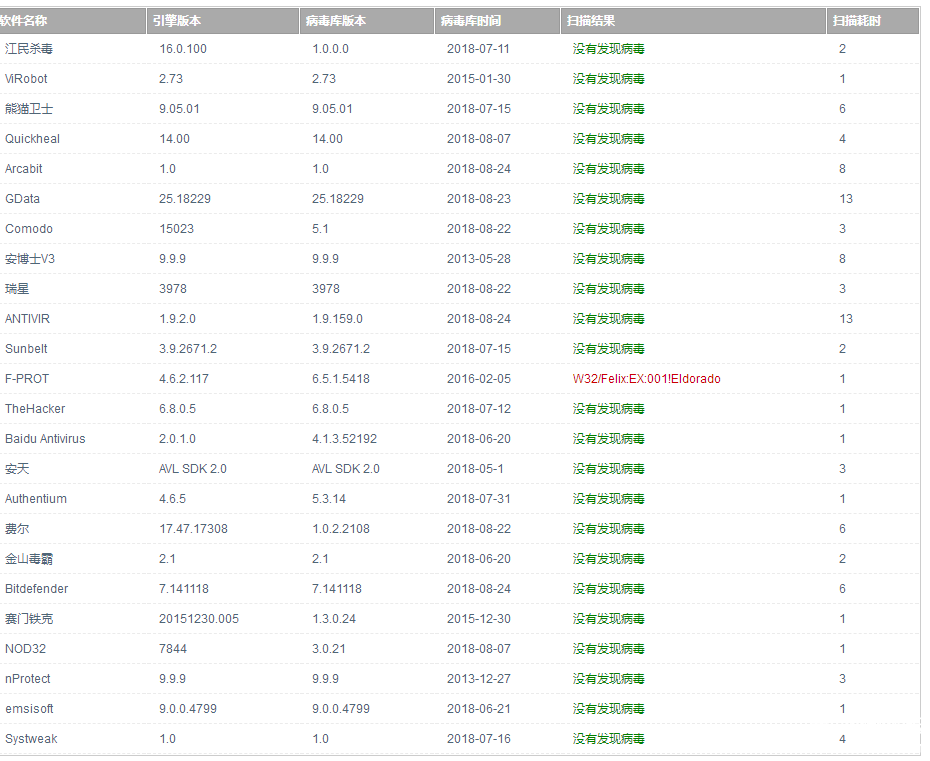Click the 引擎版本 column header
Viewport: 930px width, 761px height.
[177, 21]
